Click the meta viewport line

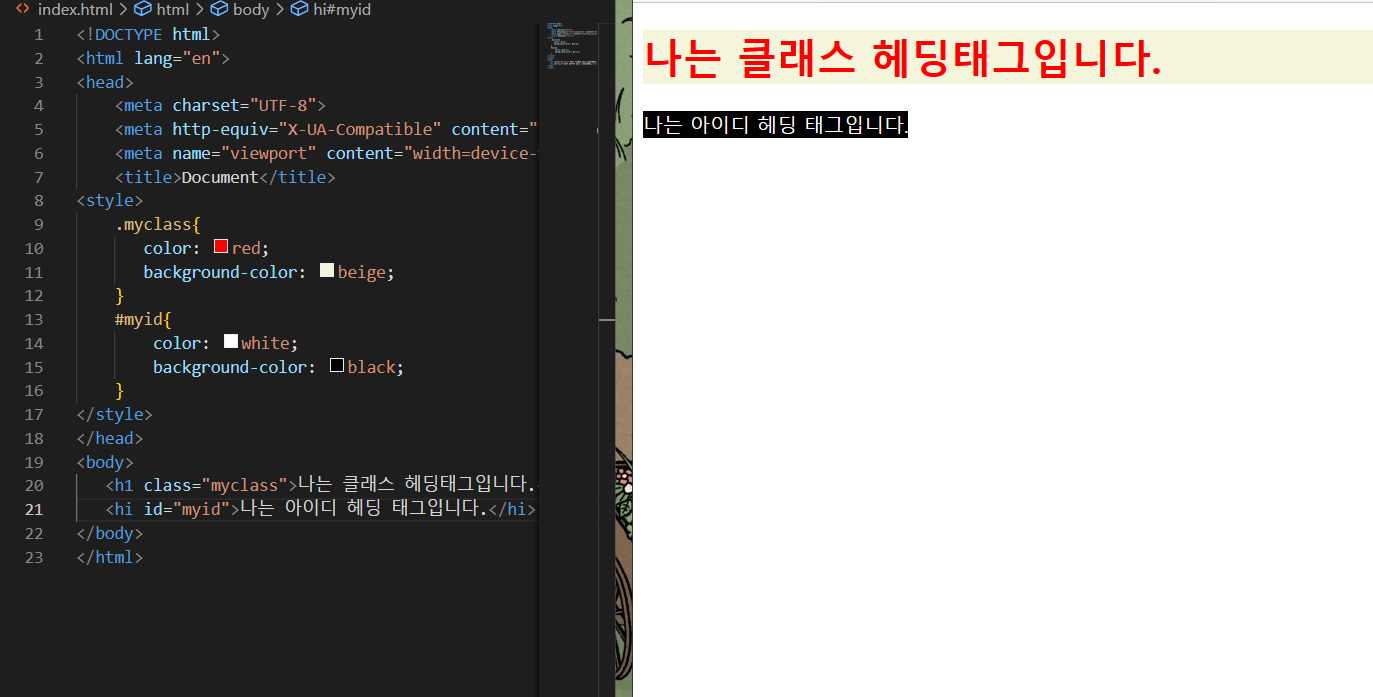(327, 153)
